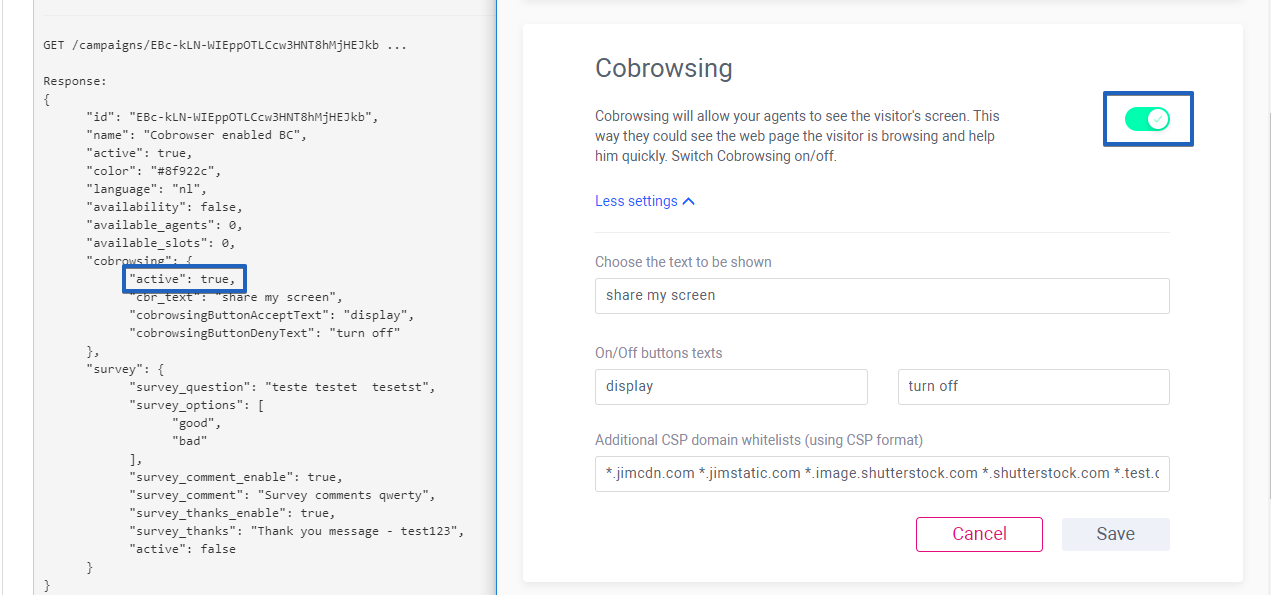
Task: Select the share my screen text field
Action: pos(882,295)
